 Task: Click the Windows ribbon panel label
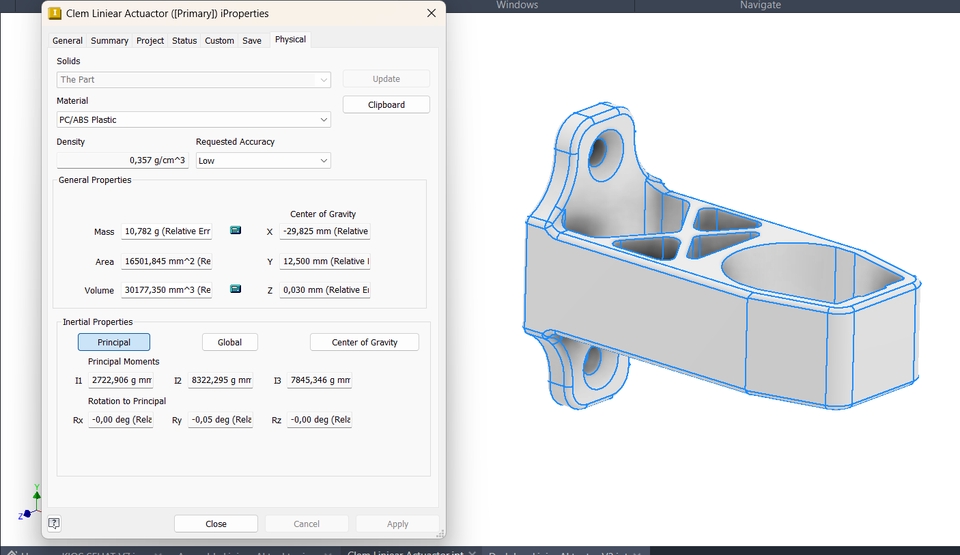[x=517, y=5]
